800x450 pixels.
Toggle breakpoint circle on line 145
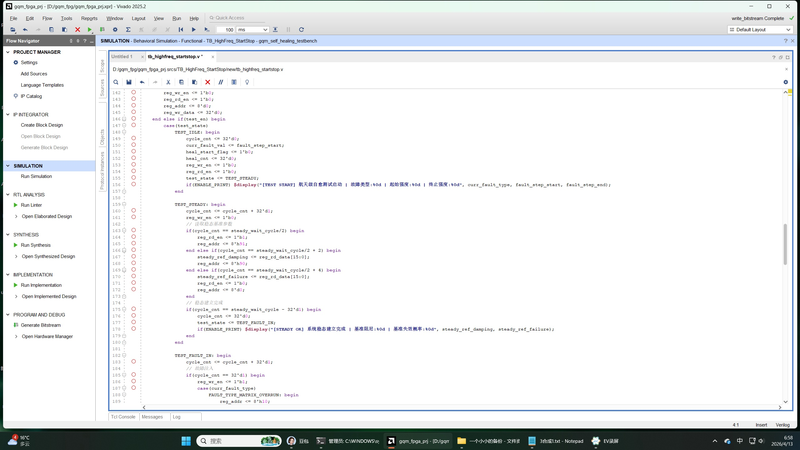coord(134,112)
